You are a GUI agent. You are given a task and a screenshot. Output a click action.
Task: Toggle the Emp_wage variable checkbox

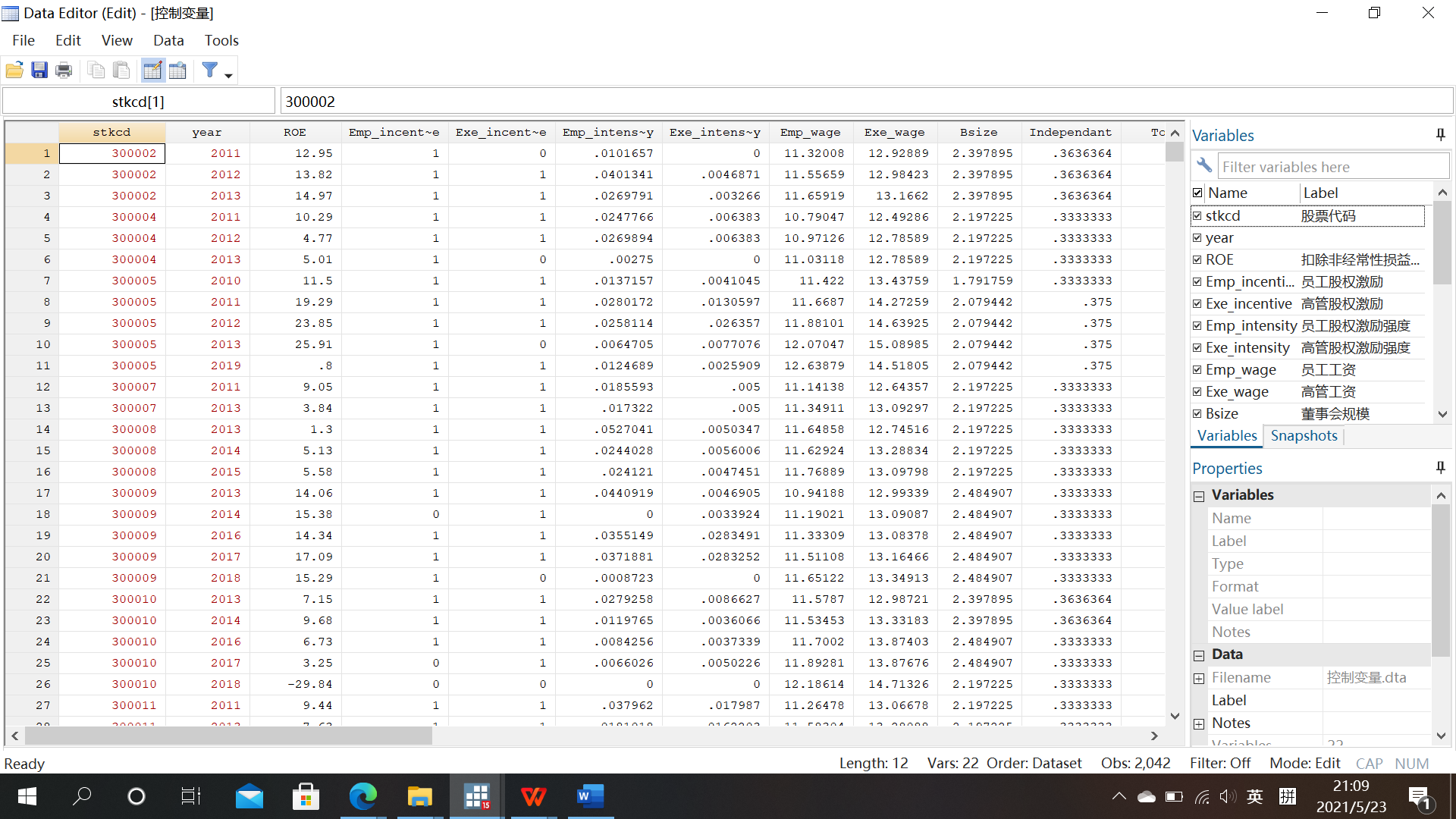click(x=1197, y=370)
